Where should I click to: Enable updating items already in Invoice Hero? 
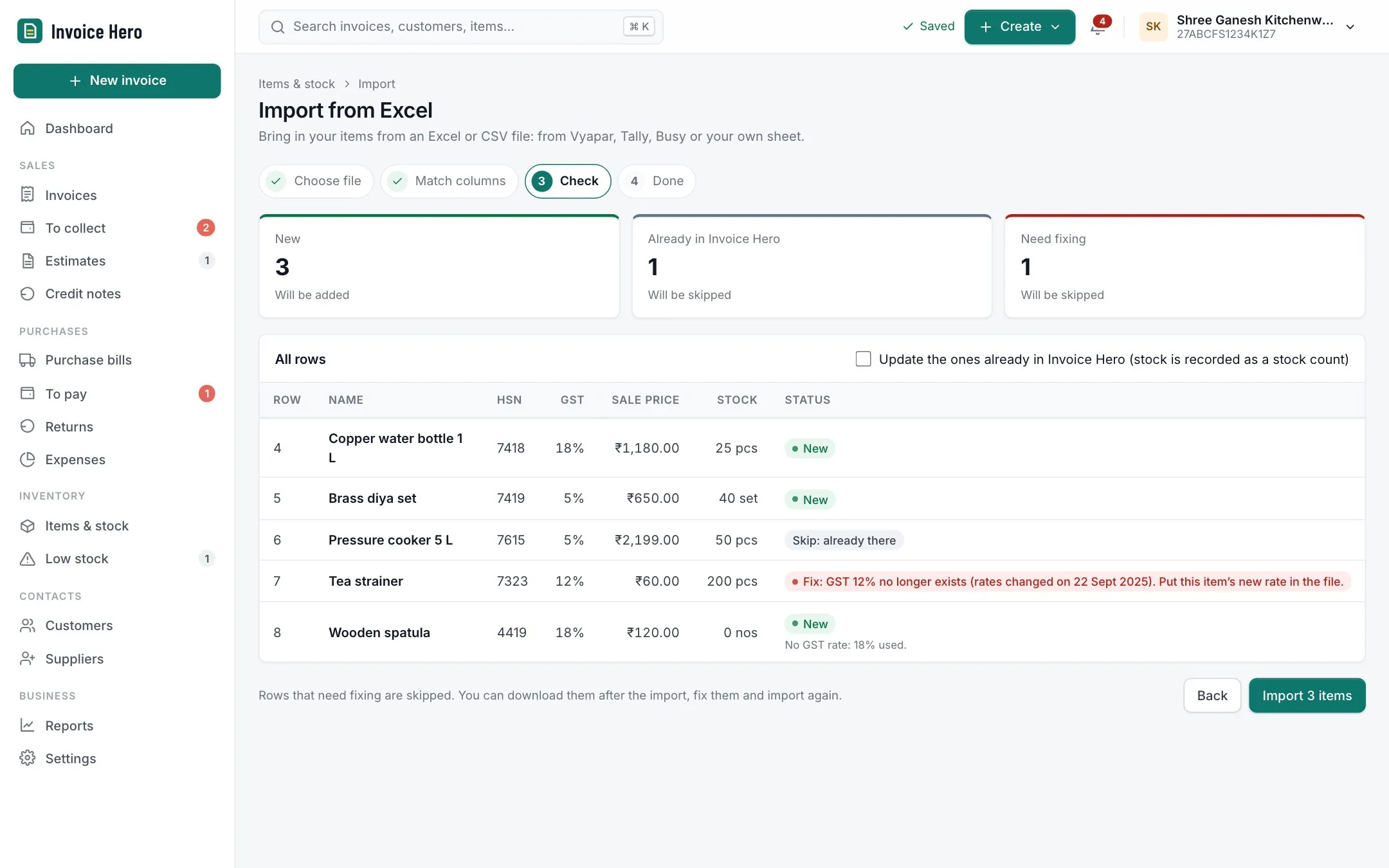(863, 359)
